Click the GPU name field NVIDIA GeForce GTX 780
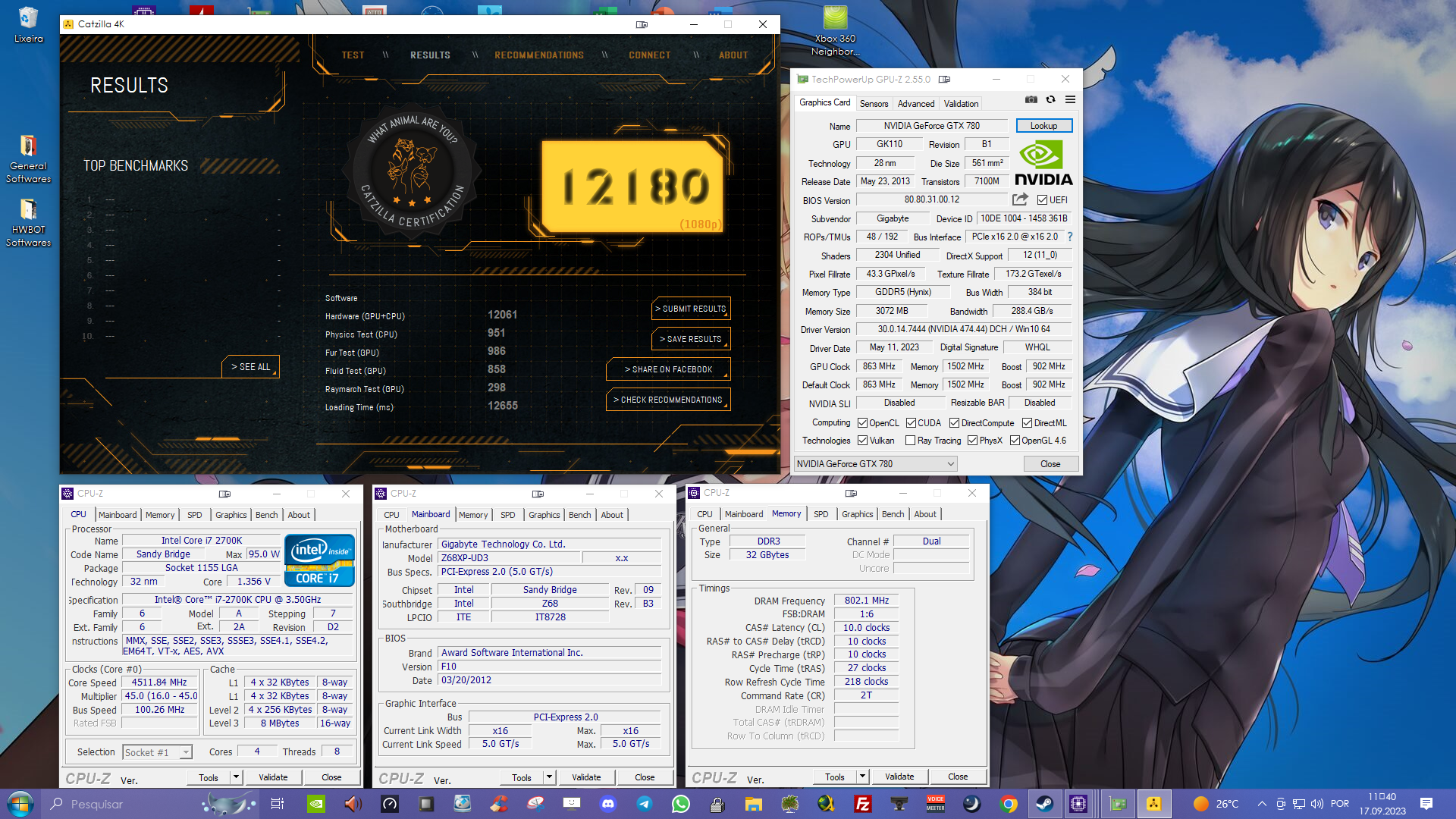 pos(931,126)
